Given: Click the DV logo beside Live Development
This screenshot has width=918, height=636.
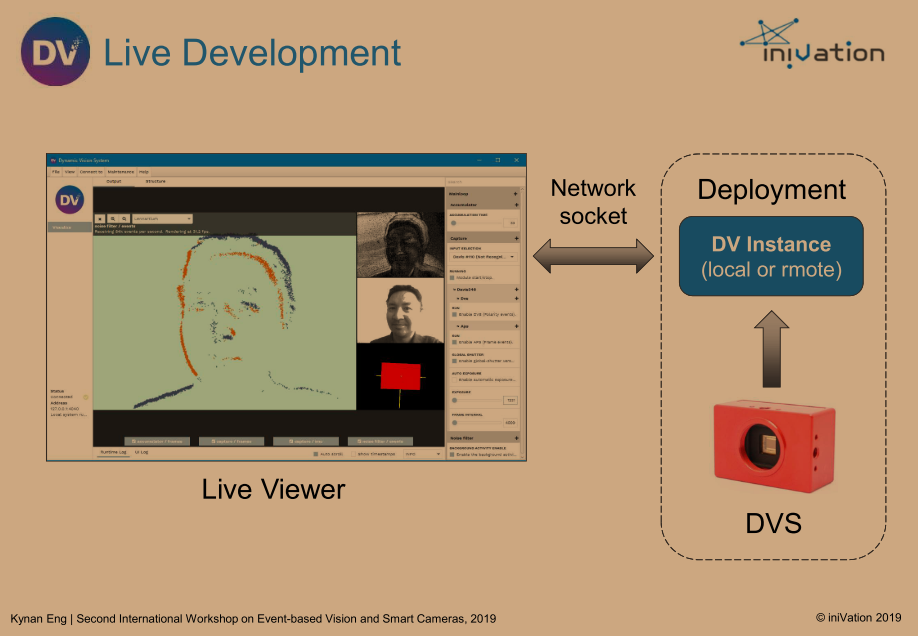Looking at the screenshot, I should point(56,52).
